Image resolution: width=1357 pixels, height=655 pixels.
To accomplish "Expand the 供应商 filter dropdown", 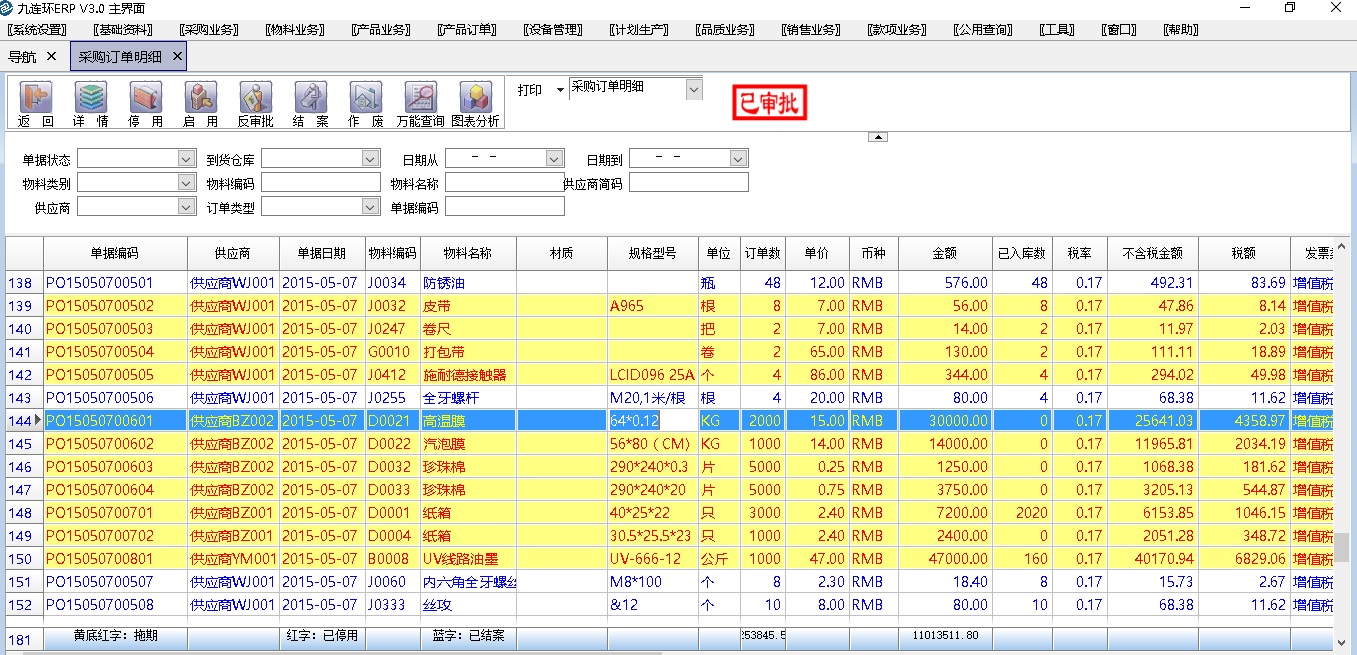I will (x=186, y=206).
